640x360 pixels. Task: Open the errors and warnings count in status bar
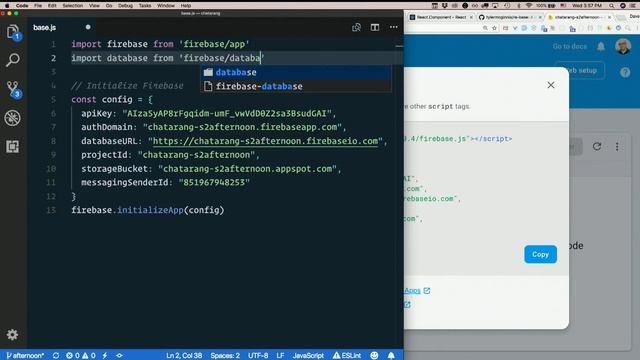tap(80, 356)
